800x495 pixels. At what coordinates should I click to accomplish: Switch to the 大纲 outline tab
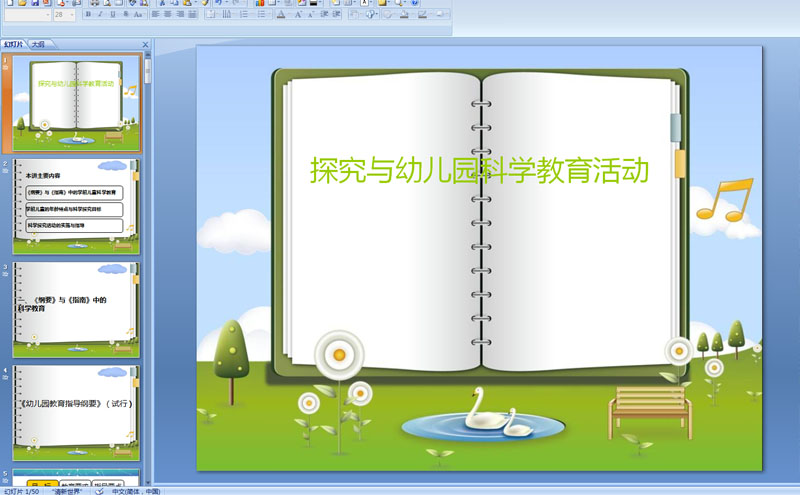point(38,44)
